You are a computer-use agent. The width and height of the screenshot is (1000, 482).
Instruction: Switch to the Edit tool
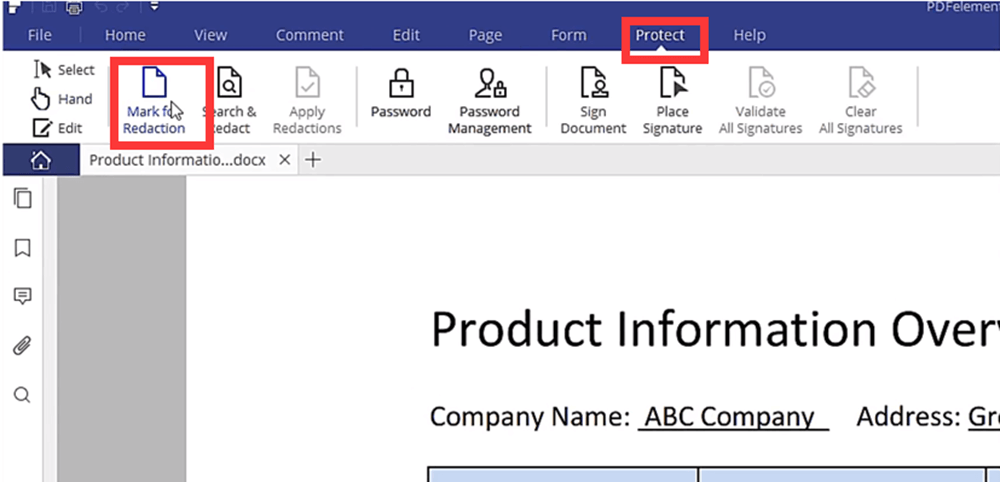point(58,128)
